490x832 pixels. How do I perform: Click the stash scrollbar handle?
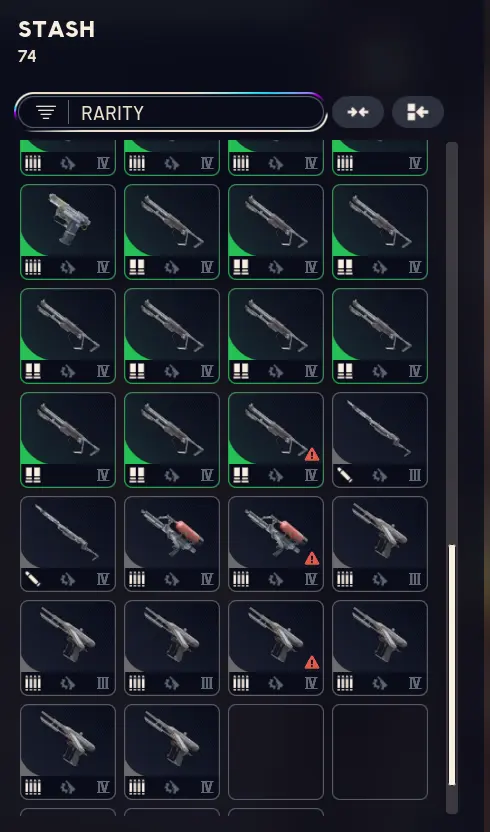pos(452,665)
